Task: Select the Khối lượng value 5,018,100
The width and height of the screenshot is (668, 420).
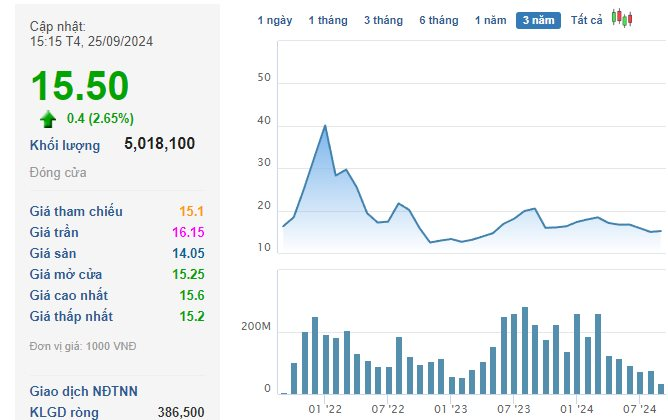Action: [159, 144]
